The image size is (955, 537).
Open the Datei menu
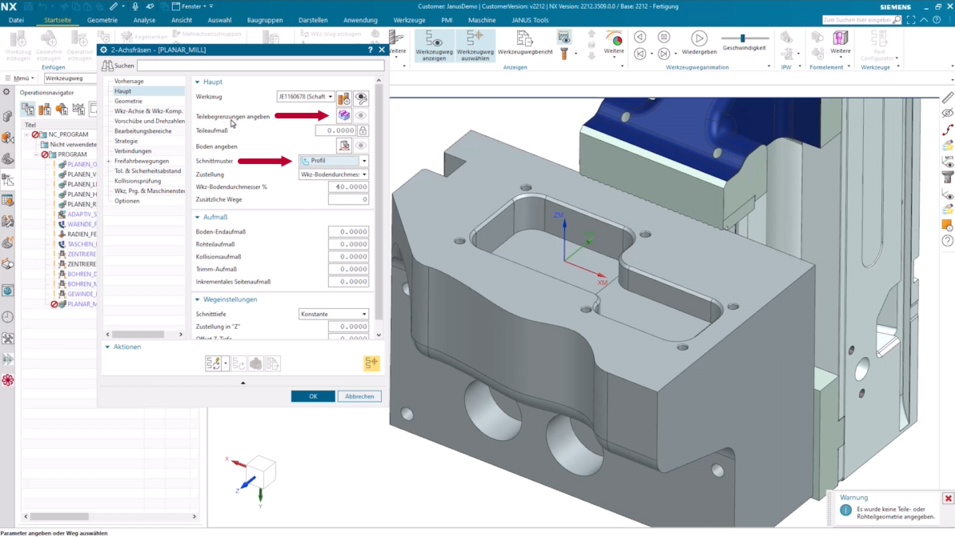point(16,20)
